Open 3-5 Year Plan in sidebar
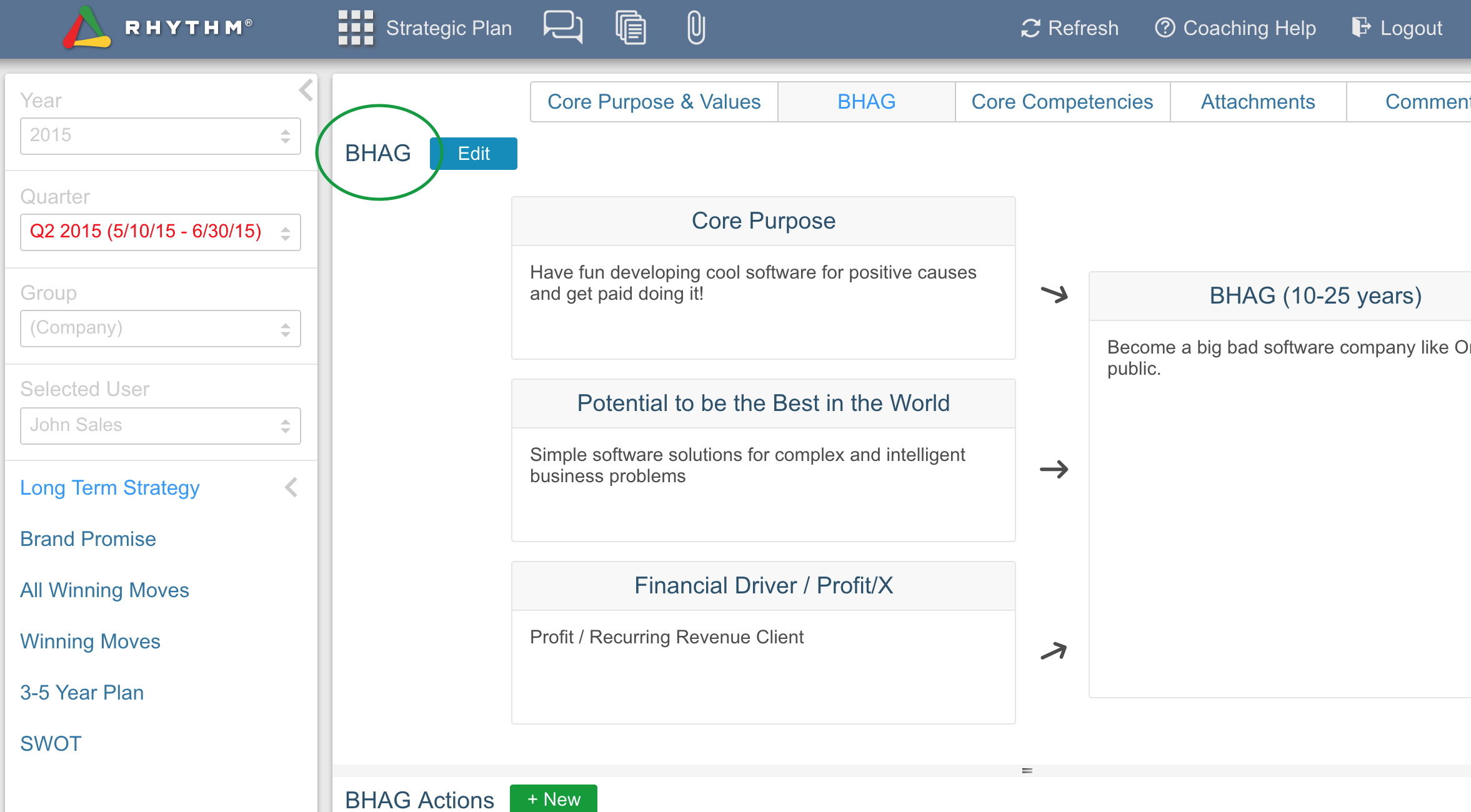Viewport: 1471px width, 812px height. coord(82,693)
